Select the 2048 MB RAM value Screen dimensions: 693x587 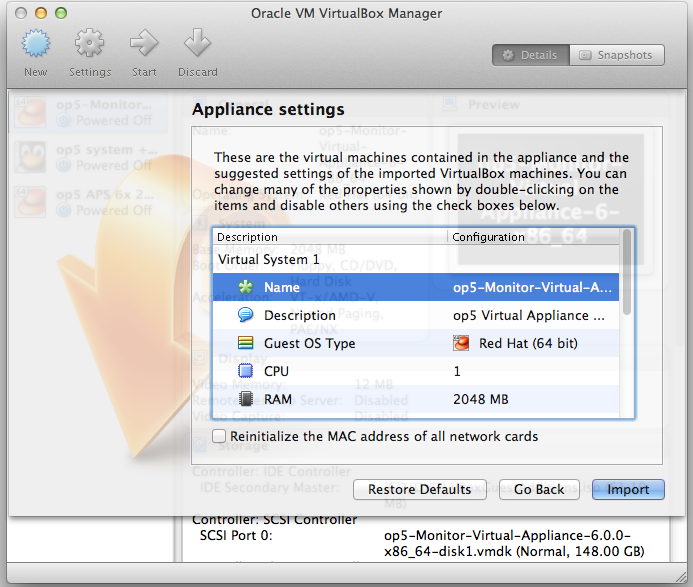pyautogui.click(x=481, y=399)
